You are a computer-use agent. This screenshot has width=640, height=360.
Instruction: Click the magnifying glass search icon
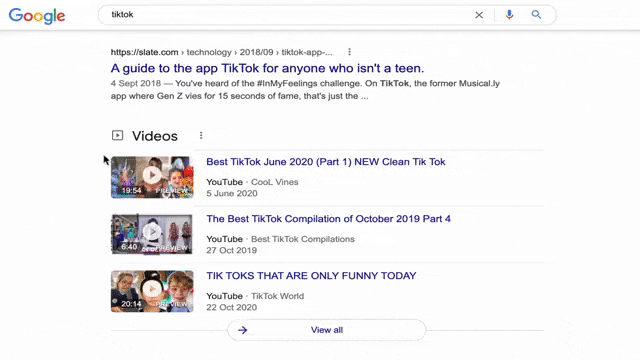pos(536,15)
